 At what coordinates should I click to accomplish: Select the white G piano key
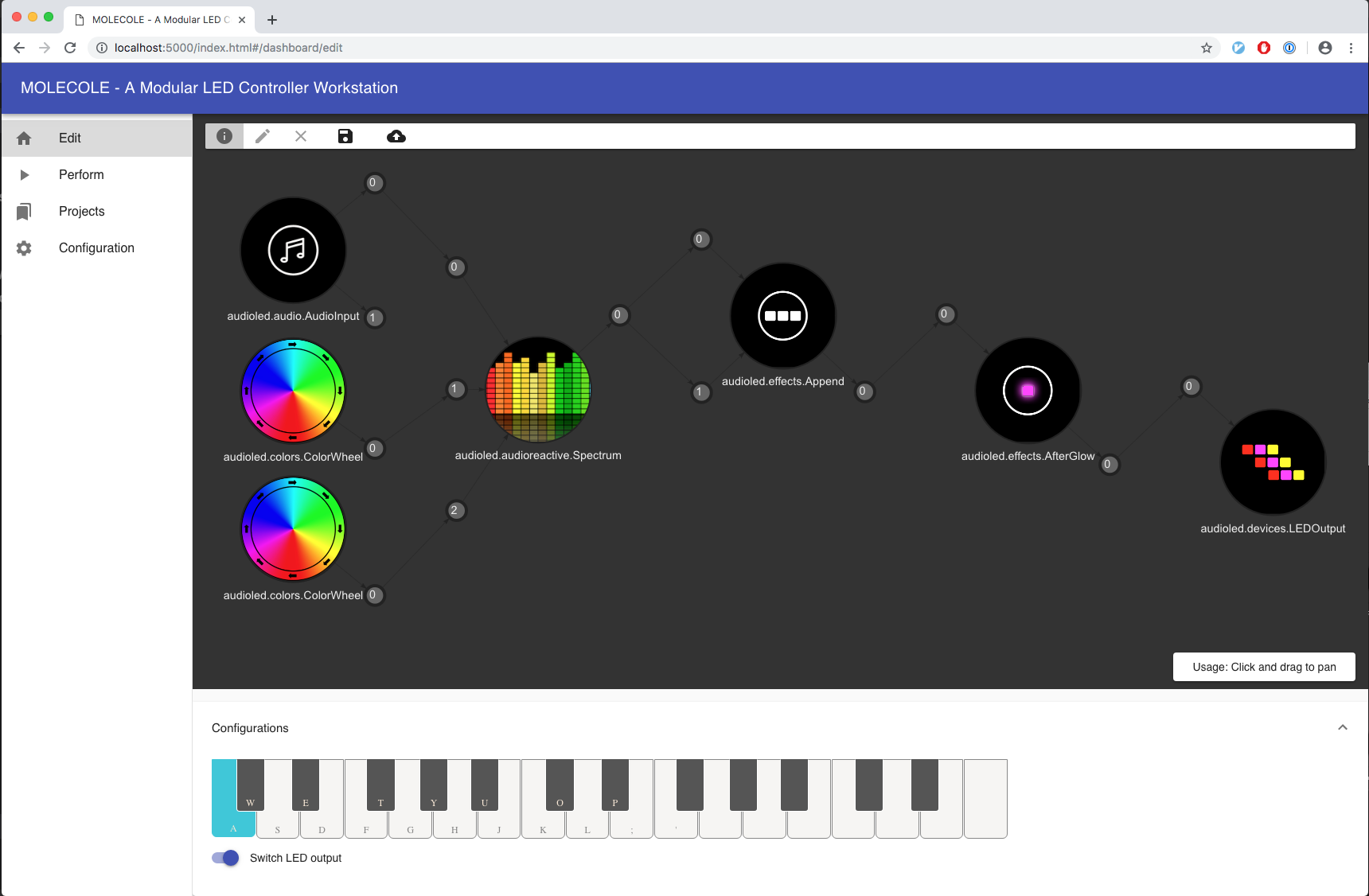tap(411, 824)
